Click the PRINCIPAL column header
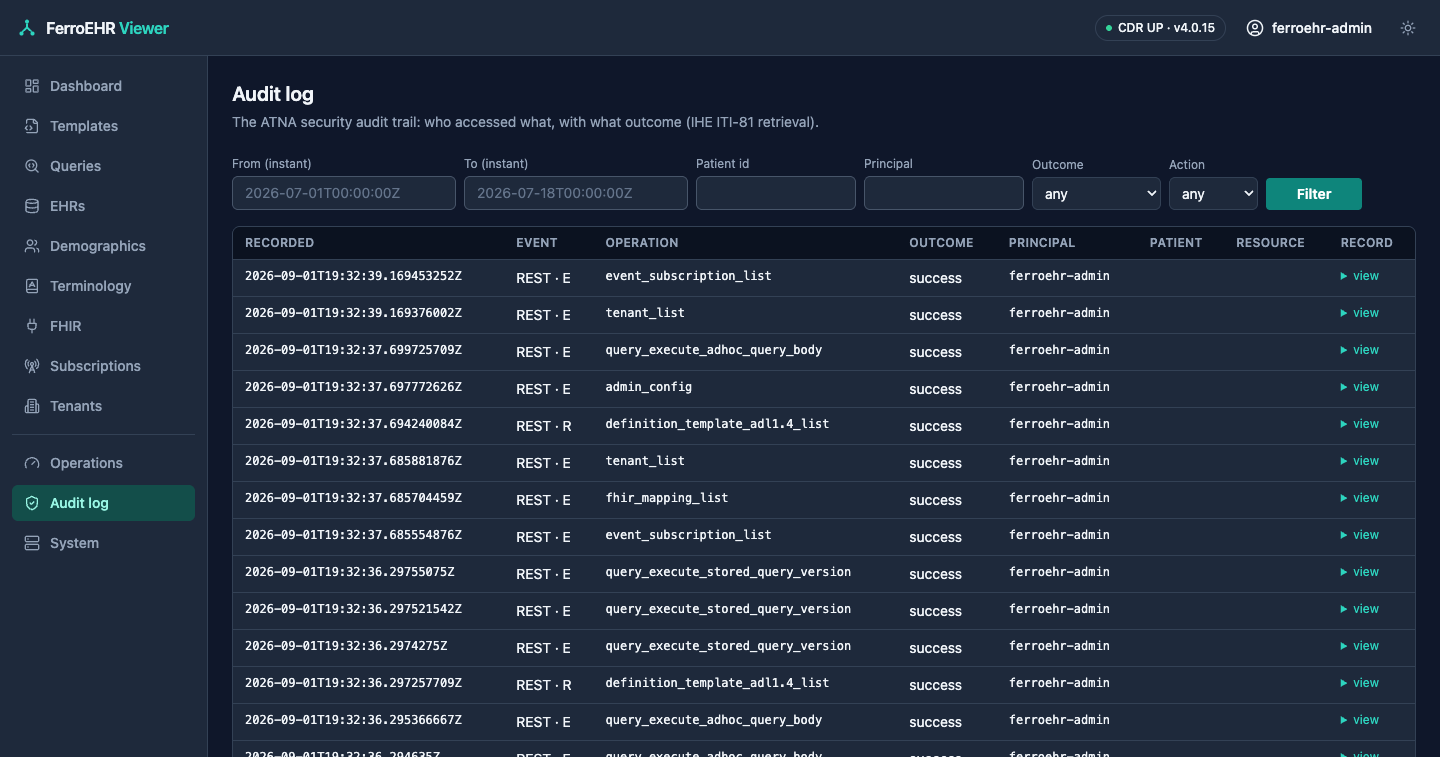 click(1042, 243)
